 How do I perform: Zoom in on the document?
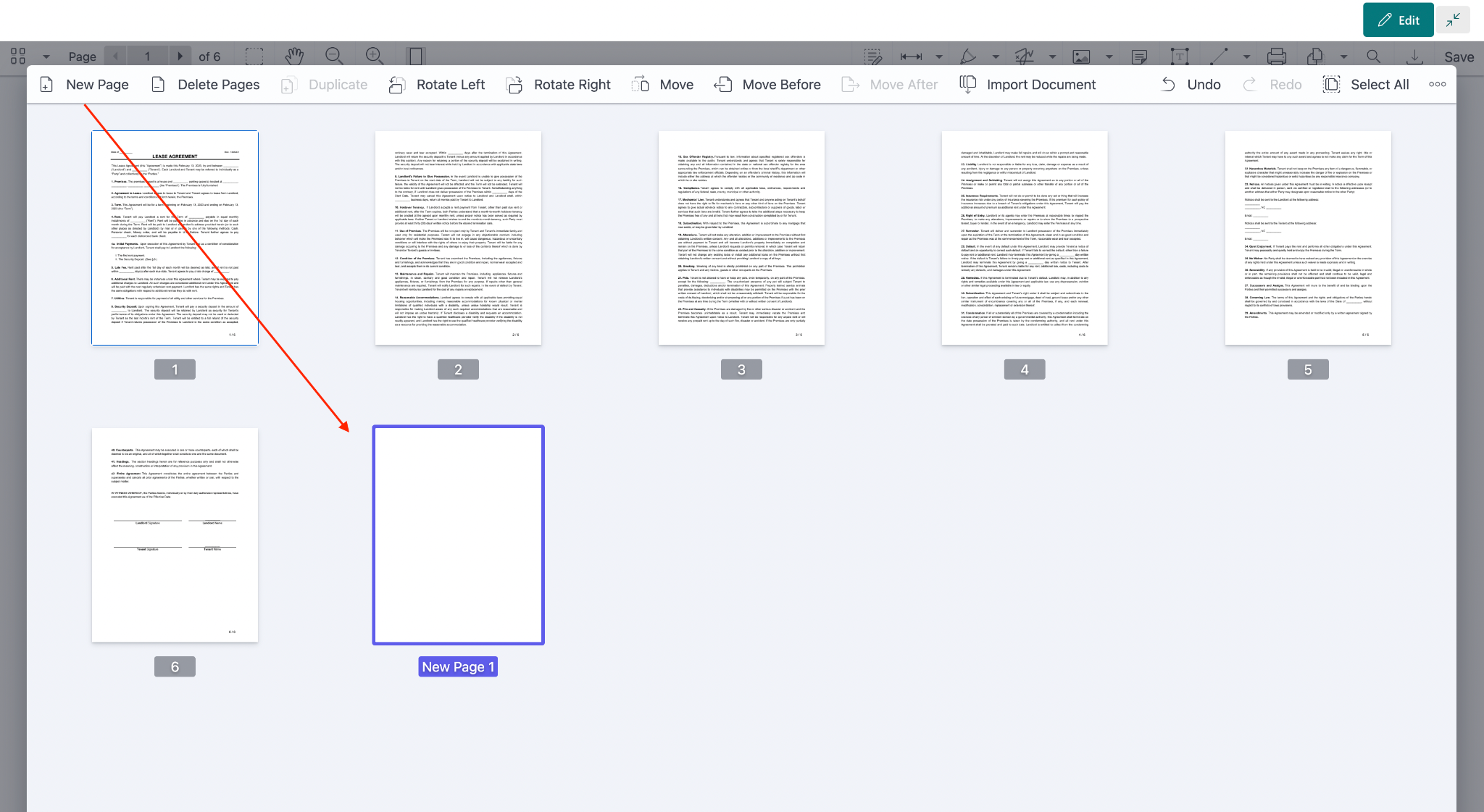374,56
